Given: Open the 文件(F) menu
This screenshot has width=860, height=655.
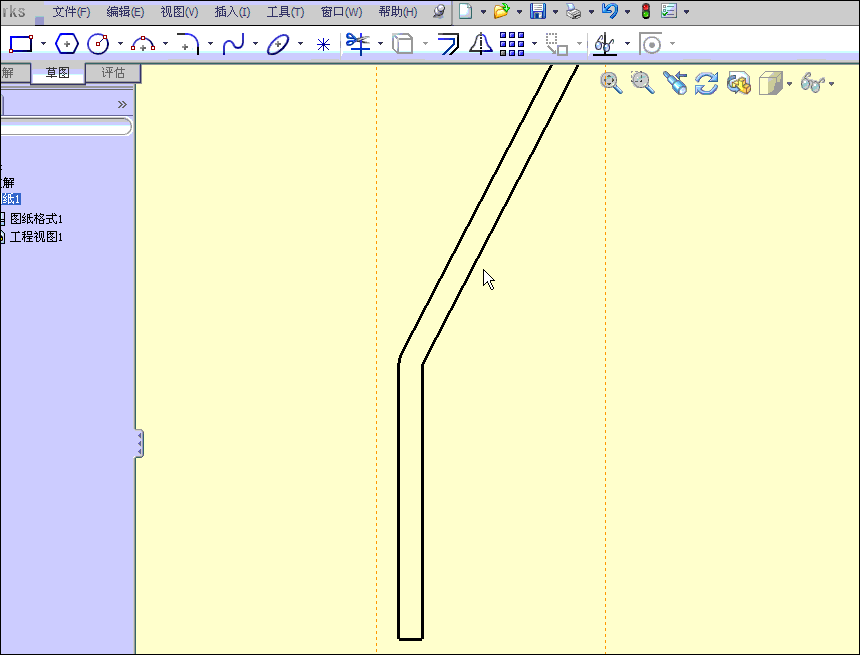Looking at the screenshot, I should pyautogui.click(x=71, y=12).
